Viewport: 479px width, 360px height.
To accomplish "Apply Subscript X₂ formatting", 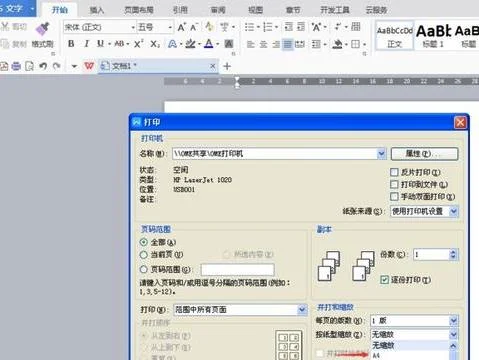I will (x=155, y=44).
